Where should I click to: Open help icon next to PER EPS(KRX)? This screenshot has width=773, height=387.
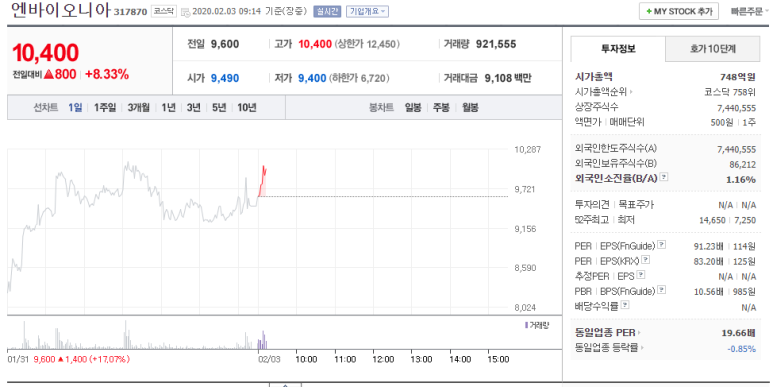645,260
